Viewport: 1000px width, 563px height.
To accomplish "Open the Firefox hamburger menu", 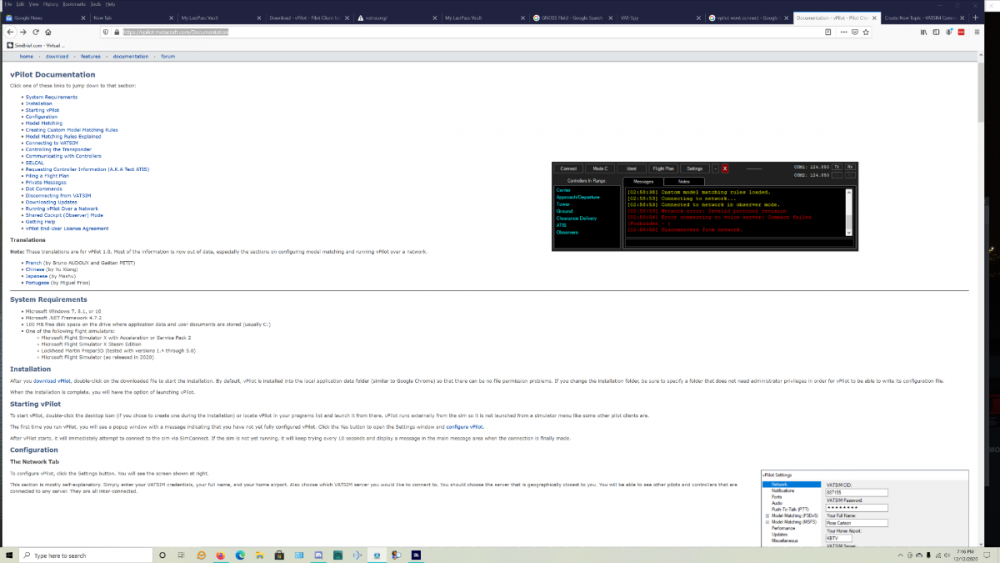I will 977,32.
